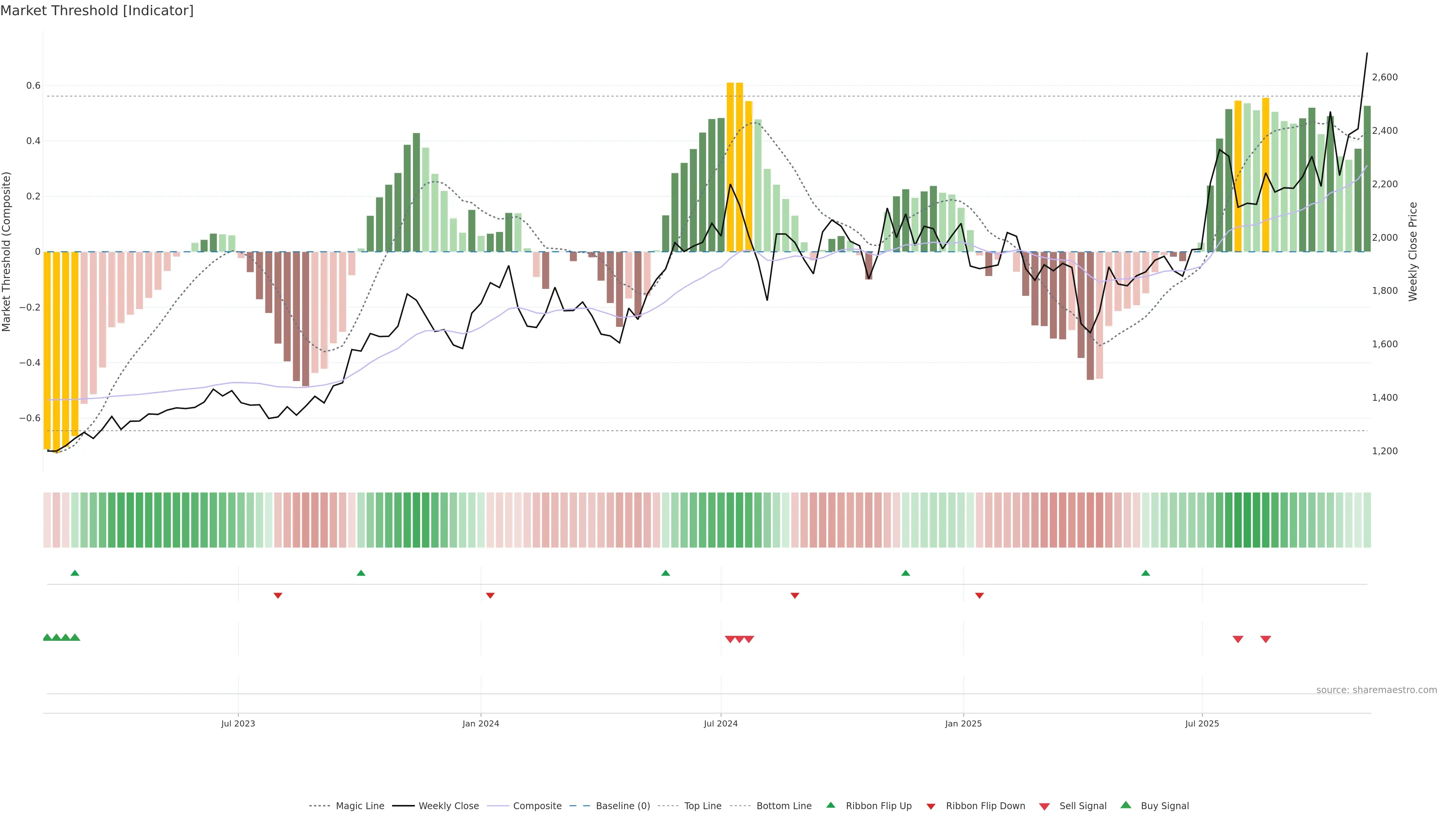Click the Jul 2024 x-axis label
The height and width of the screenshot is (819, 1456).
(721, 723)
